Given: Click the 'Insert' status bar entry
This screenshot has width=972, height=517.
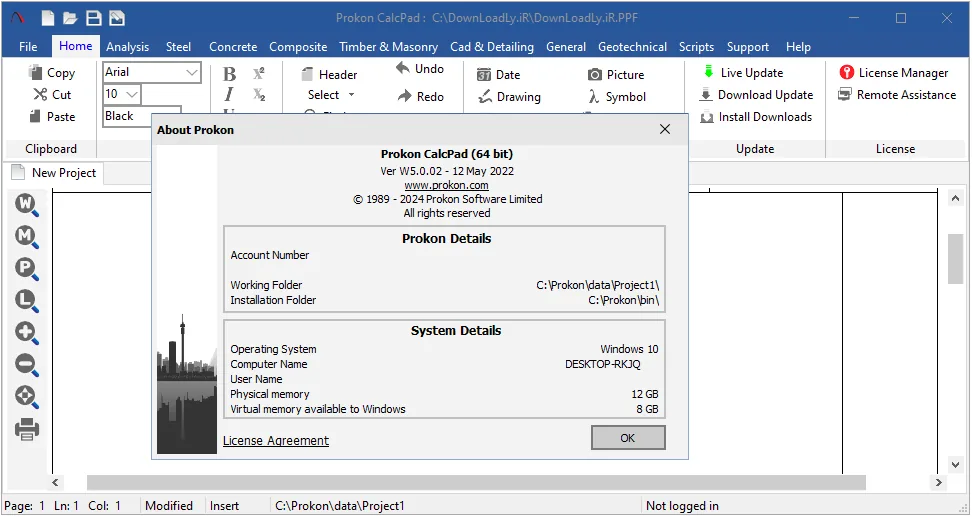Looking at the screenshot, I should [224, 506].
